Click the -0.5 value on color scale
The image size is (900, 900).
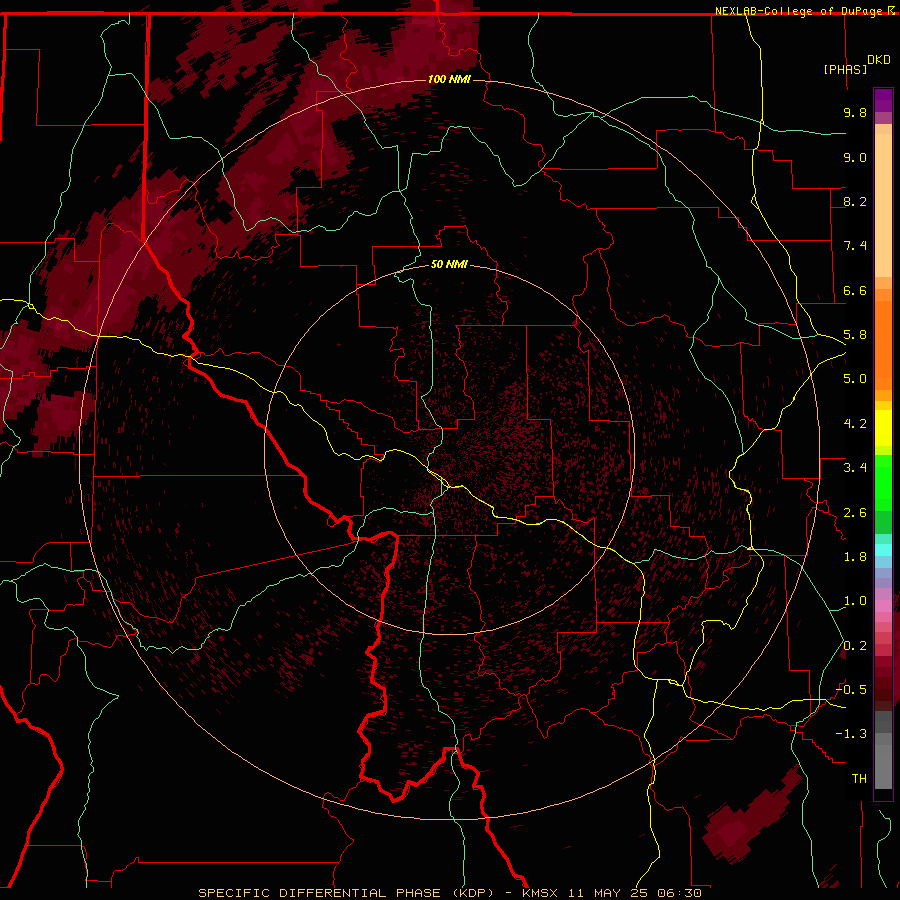pos(851,690)
